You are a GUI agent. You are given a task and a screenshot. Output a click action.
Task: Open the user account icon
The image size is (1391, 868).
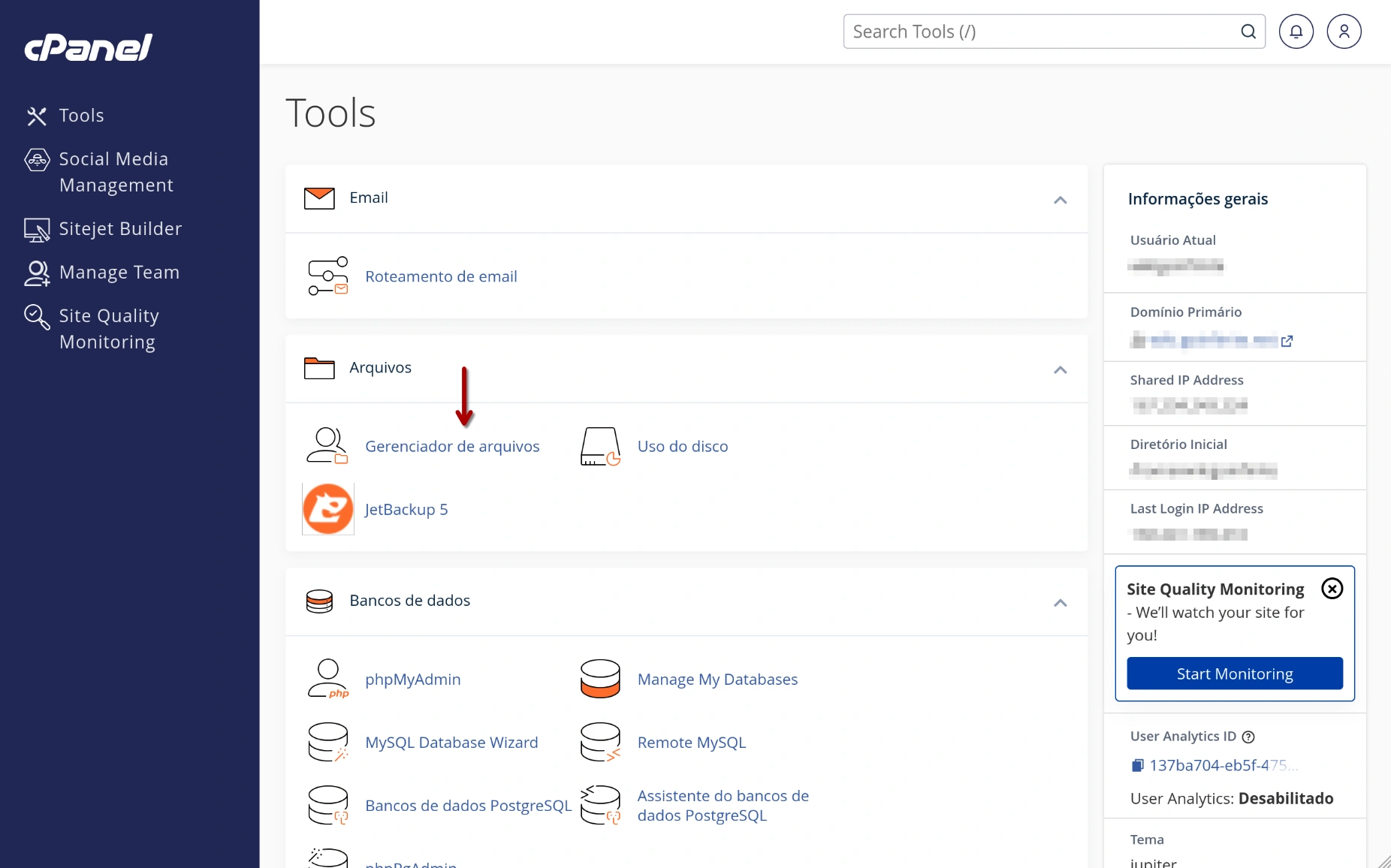pyautogui.click(x=1344, y=31)
